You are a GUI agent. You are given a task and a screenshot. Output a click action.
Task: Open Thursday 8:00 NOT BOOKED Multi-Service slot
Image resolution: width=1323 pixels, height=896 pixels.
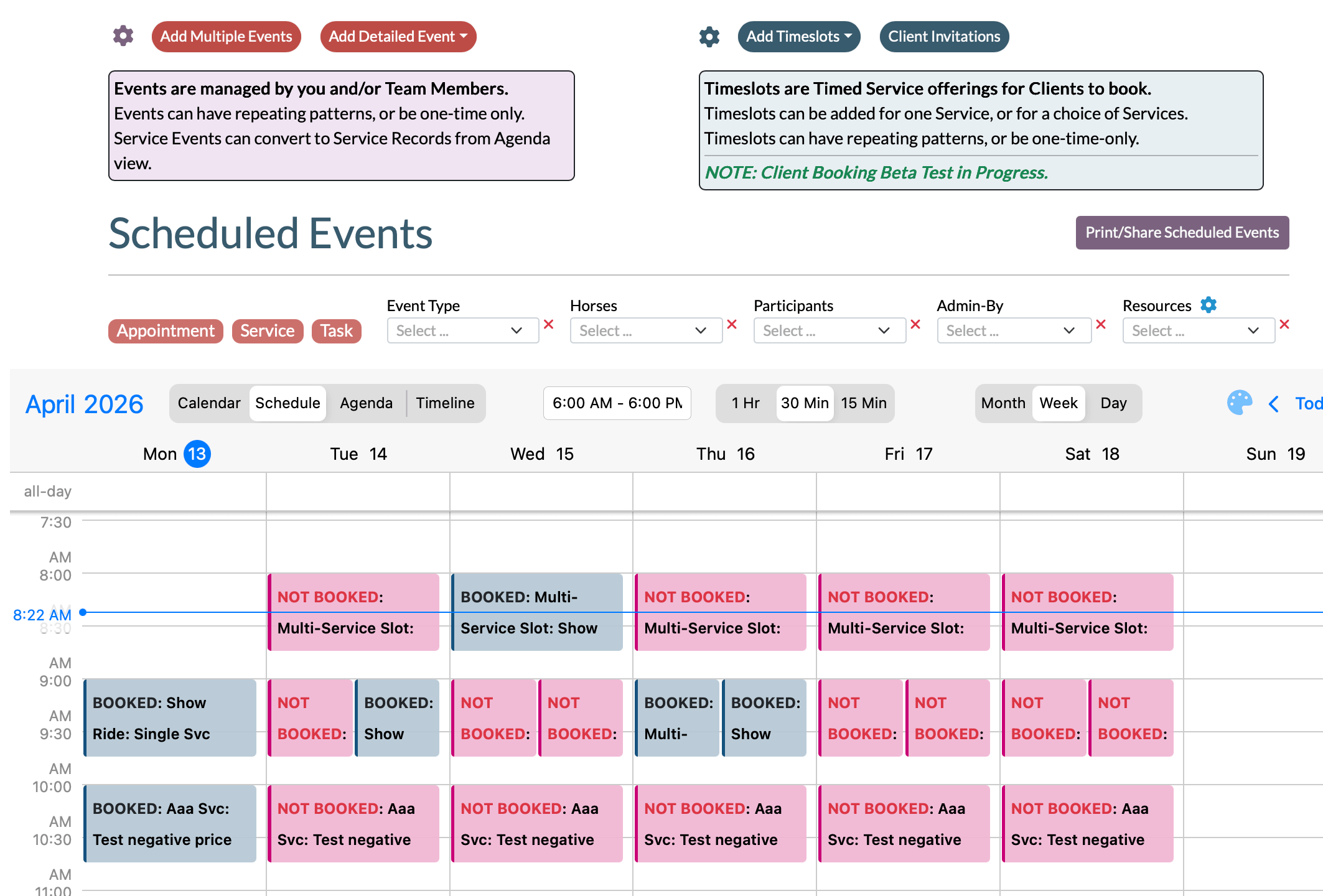(721, 612)
